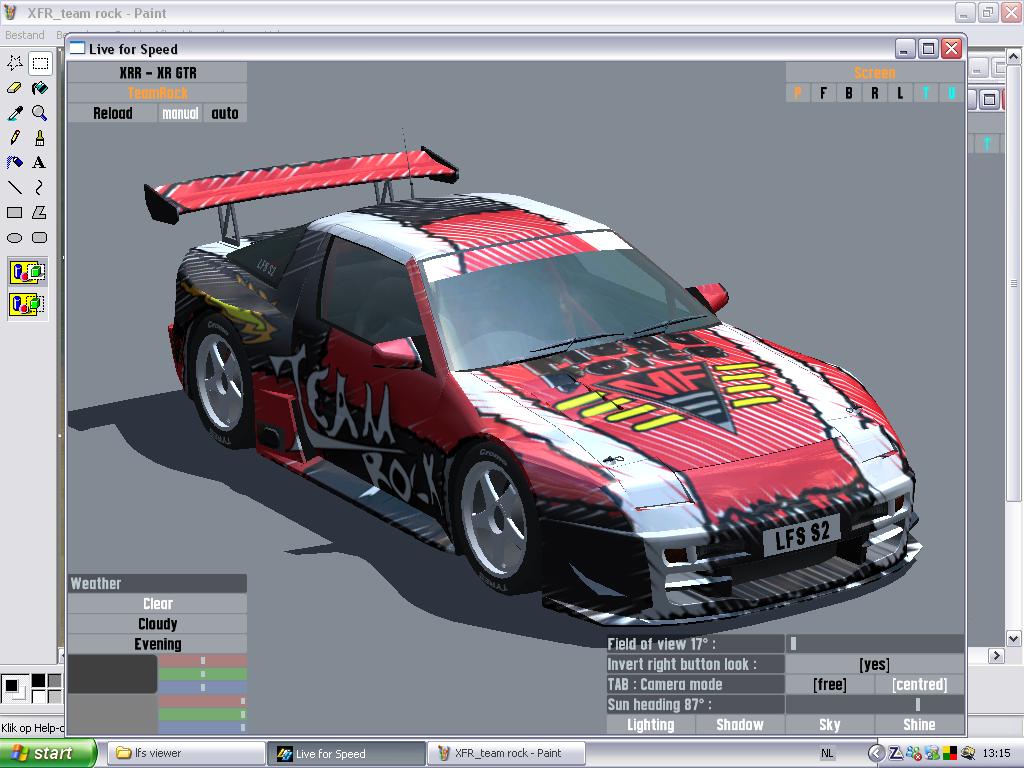Click the ZoneAlarm Z tray icon
The height and width of the screenshot is (768, 1024).
[x=895, y=753]
